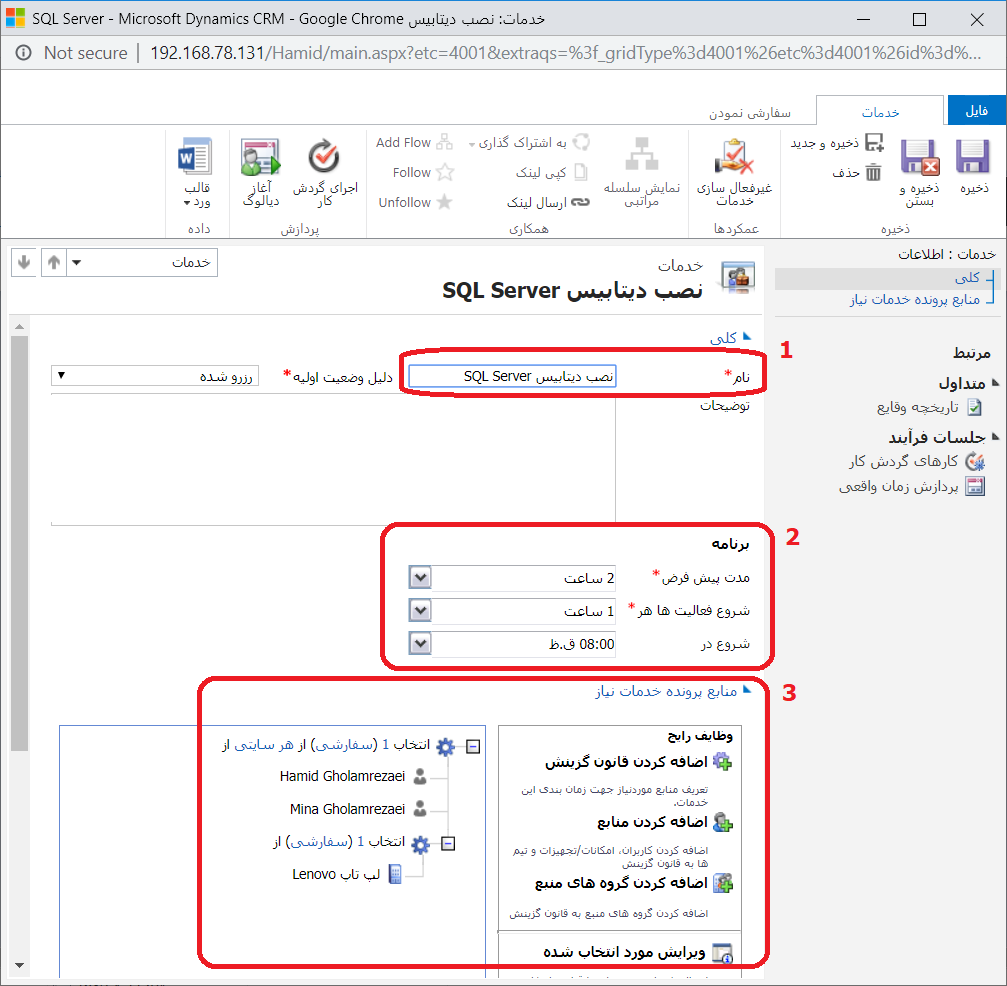The image size is (1007, 986).
Task: Click اضافه کردن منابع (Add Resources)
Action: pyautogui.click(x=665, y=822)
